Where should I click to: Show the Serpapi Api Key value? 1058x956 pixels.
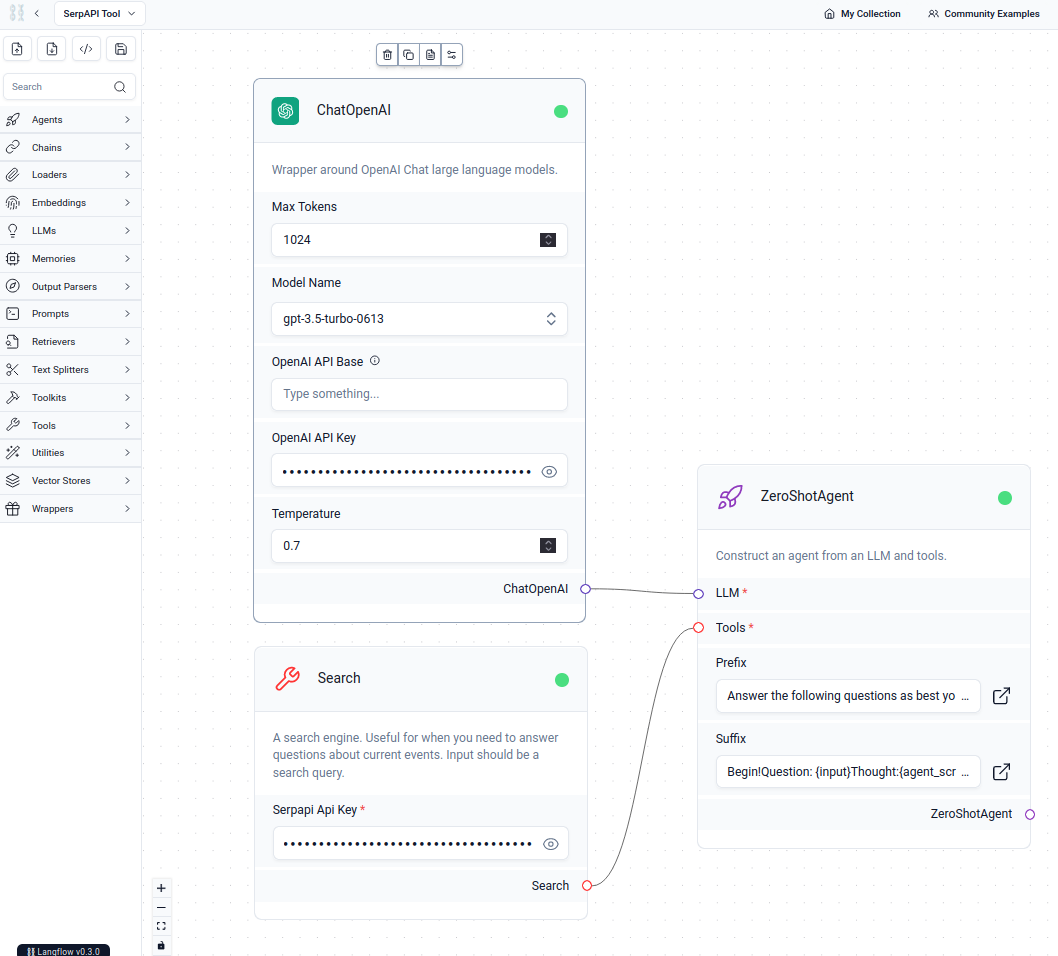[551, 843]
